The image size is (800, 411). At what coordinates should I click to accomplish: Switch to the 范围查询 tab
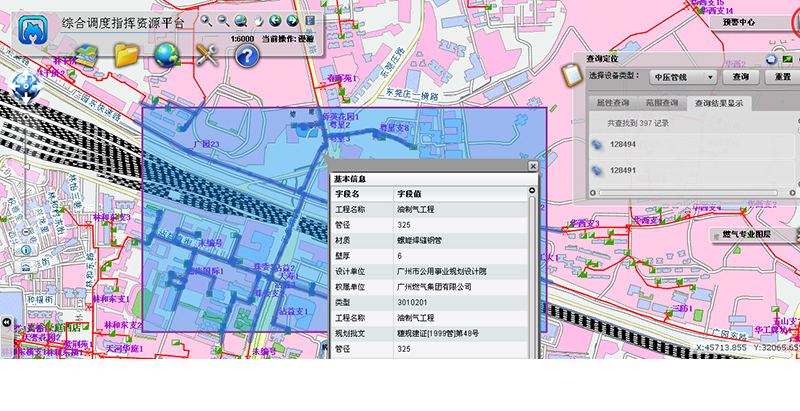(660, 102)
